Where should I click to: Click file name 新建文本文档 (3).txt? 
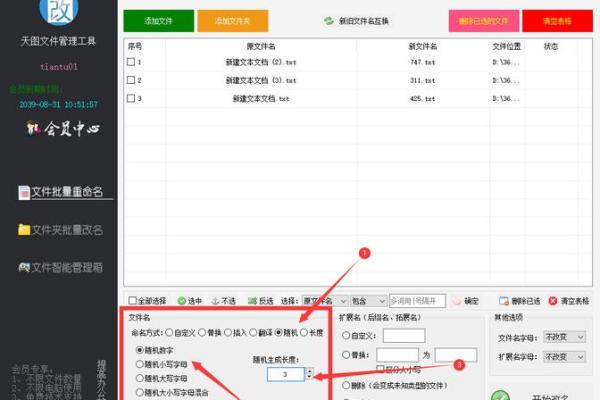pos(261,80)
